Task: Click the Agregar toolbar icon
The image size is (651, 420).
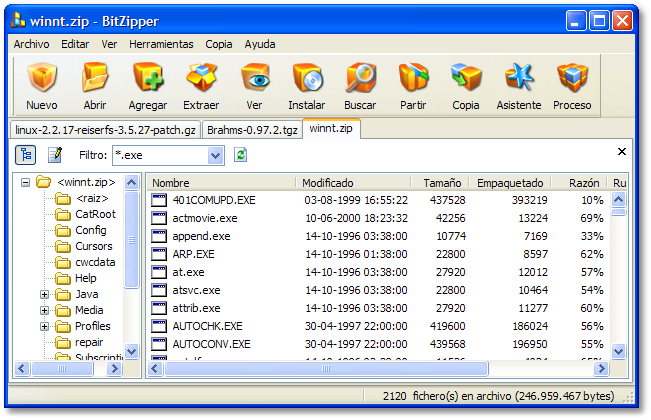Action: click(148, 78)
